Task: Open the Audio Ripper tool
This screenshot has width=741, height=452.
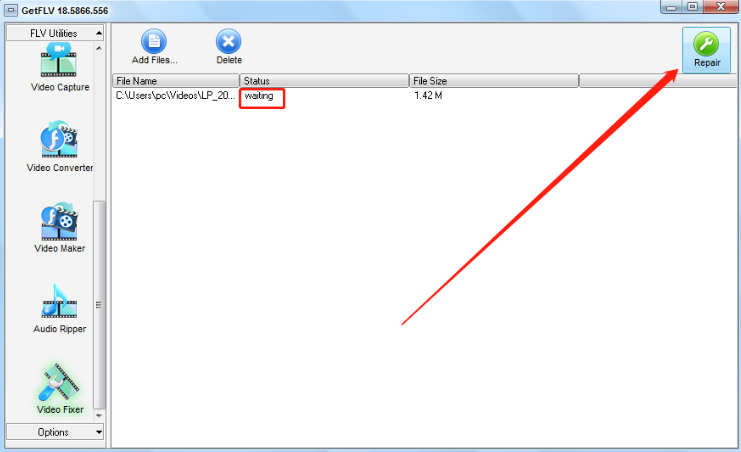Action: coord(59,309)
